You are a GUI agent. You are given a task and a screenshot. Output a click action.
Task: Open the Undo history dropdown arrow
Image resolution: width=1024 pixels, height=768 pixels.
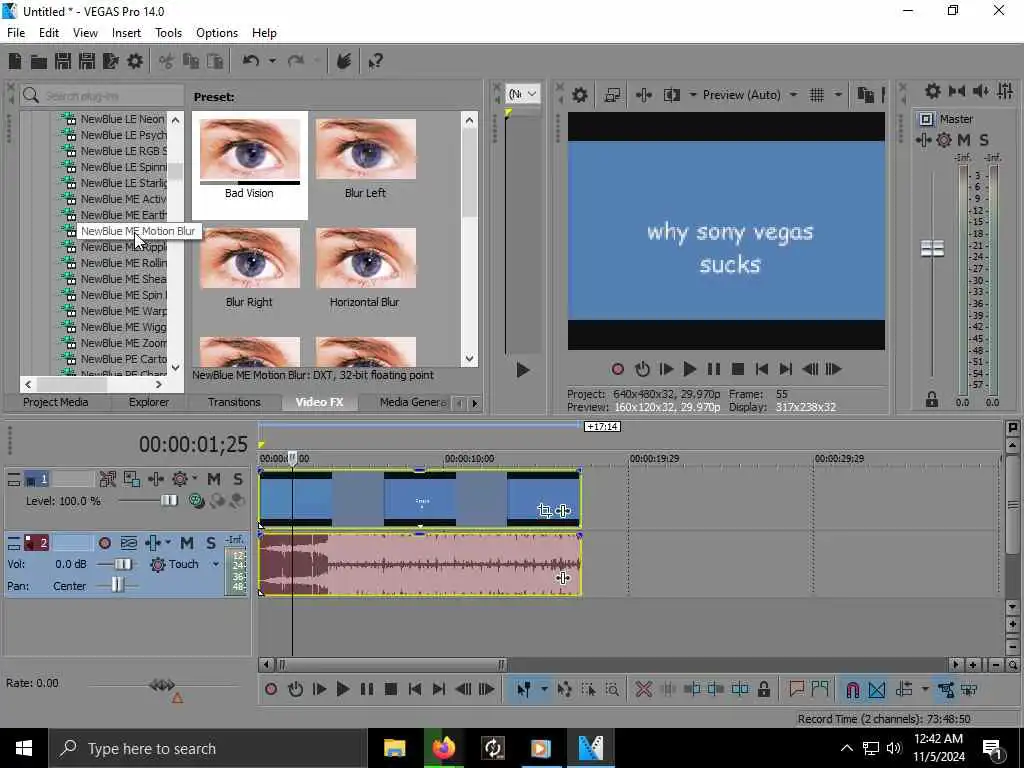click(272, 61)
